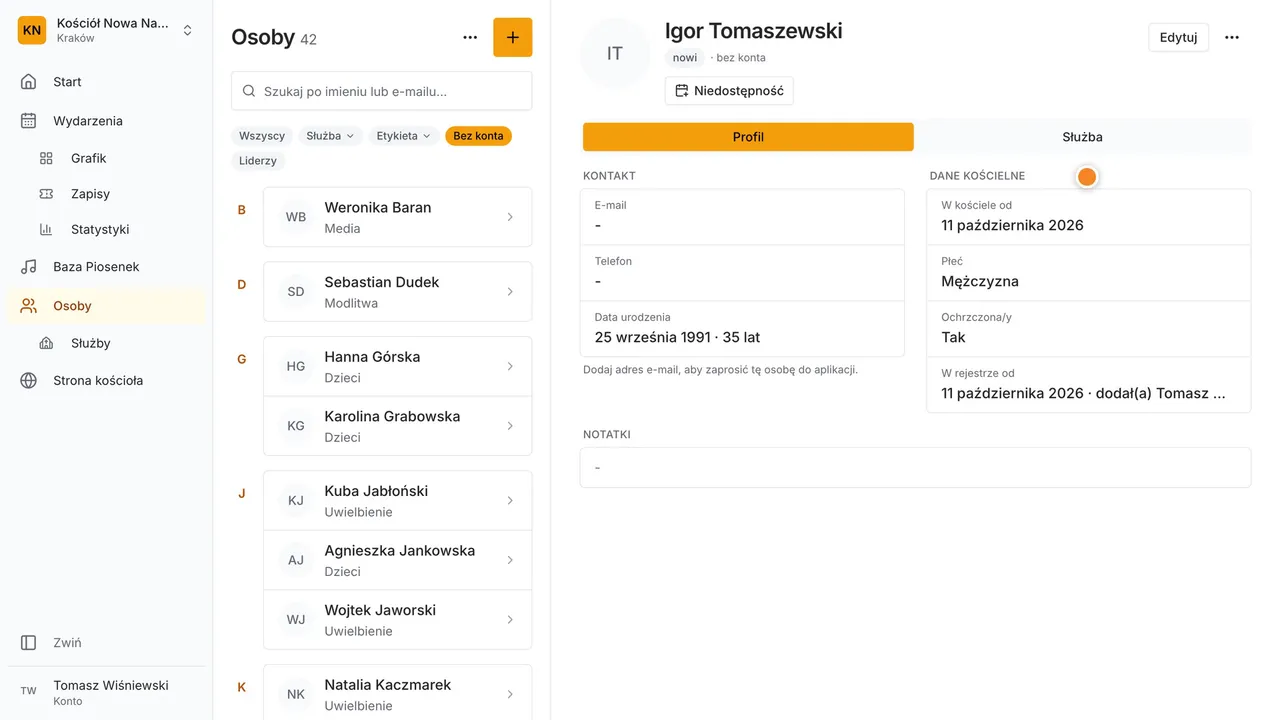Click the KN church logo badge
The width and height of the screenshot is (1280, 720).
coord(32,30)
